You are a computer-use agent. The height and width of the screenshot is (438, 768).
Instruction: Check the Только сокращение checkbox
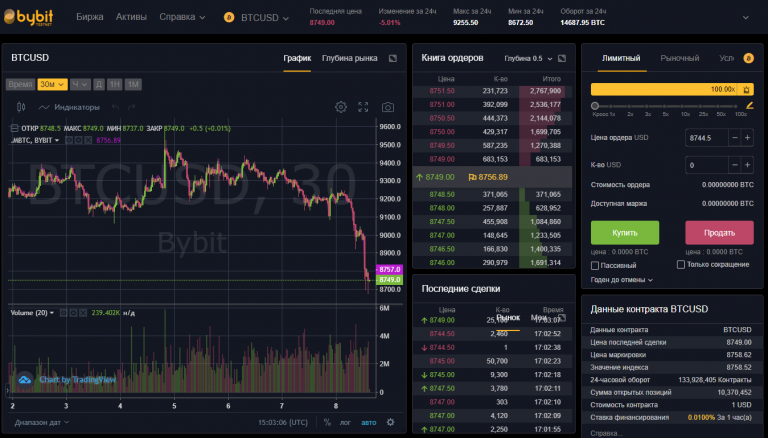pos(681,265)
